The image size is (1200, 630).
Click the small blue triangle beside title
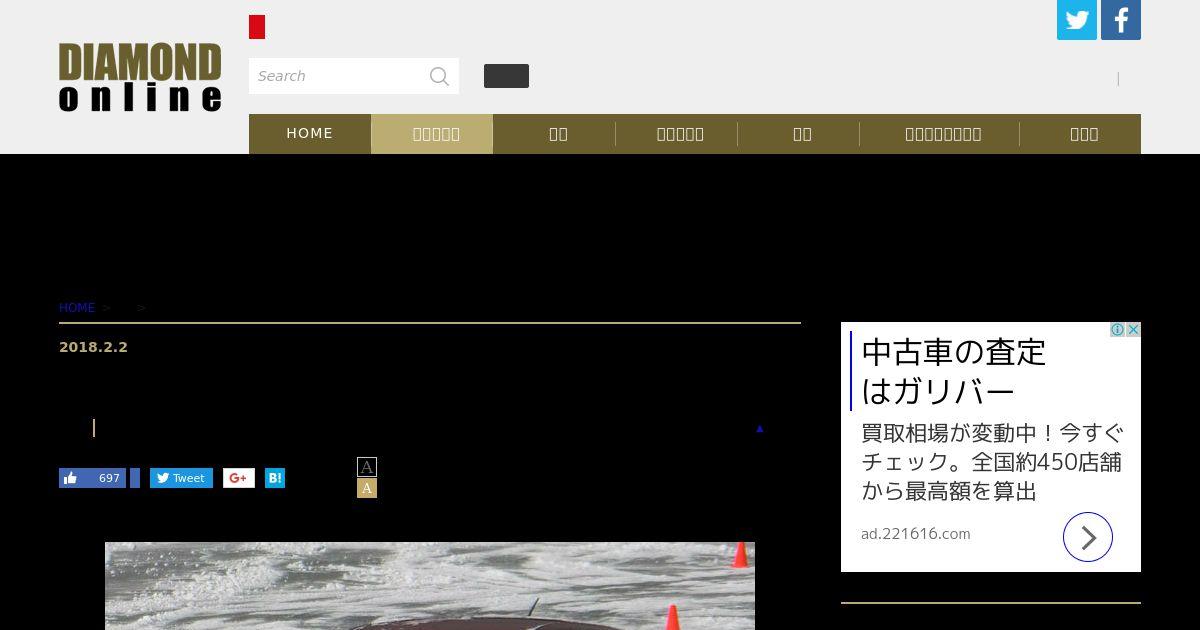pos(760,429)
